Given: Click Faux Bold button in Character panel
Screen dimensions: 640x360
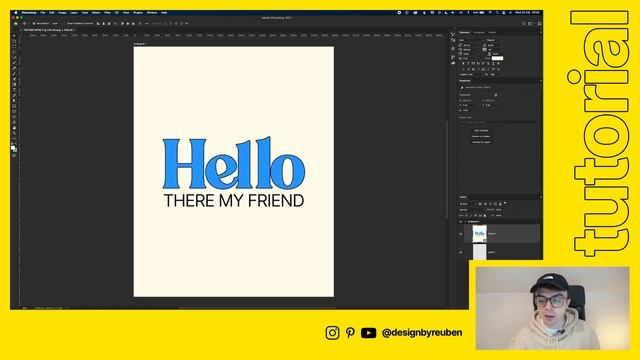Looking at the screenshot, I should coord(463,63).
